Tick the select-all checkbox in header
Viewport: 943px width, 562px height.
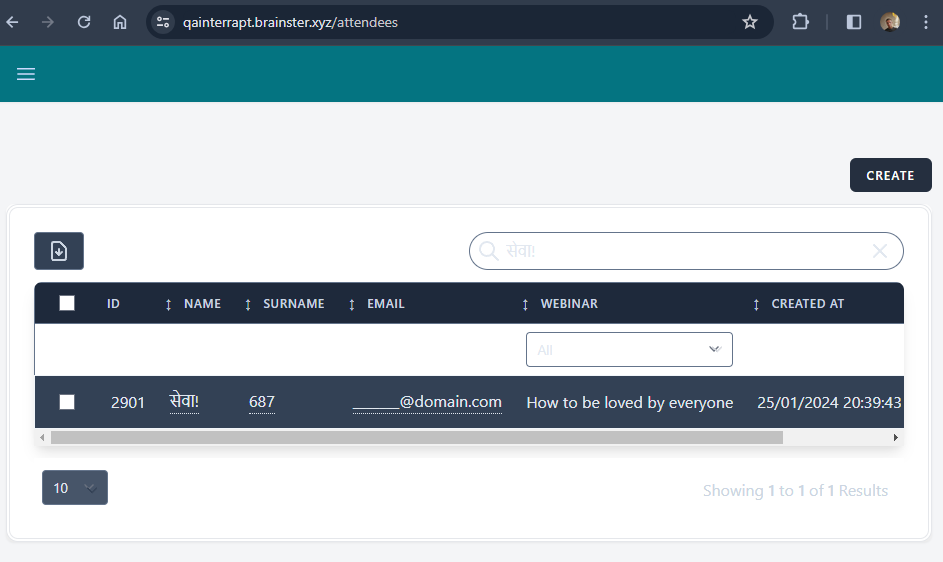pyautogui.click(x=67, y=303)
